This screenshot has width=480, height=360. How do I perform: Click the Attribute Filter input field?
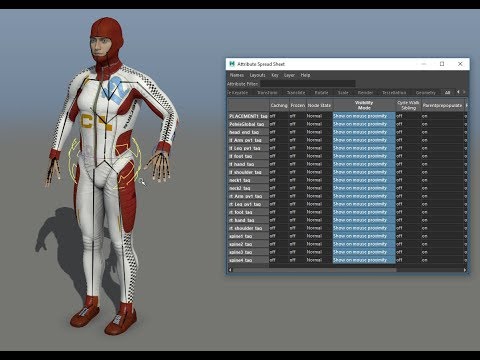click(x=307, y=84)
